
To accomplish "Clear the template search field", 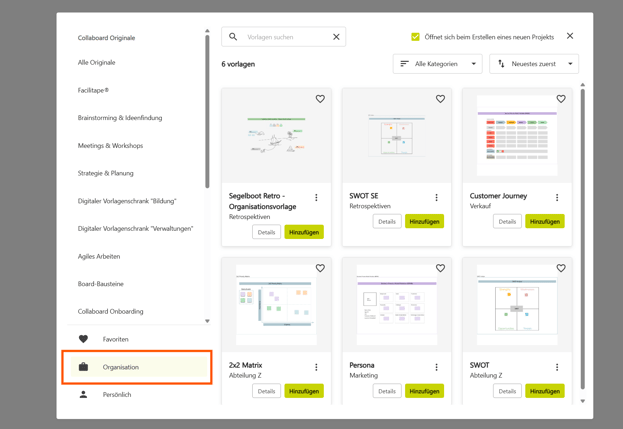I will (336, 37).
